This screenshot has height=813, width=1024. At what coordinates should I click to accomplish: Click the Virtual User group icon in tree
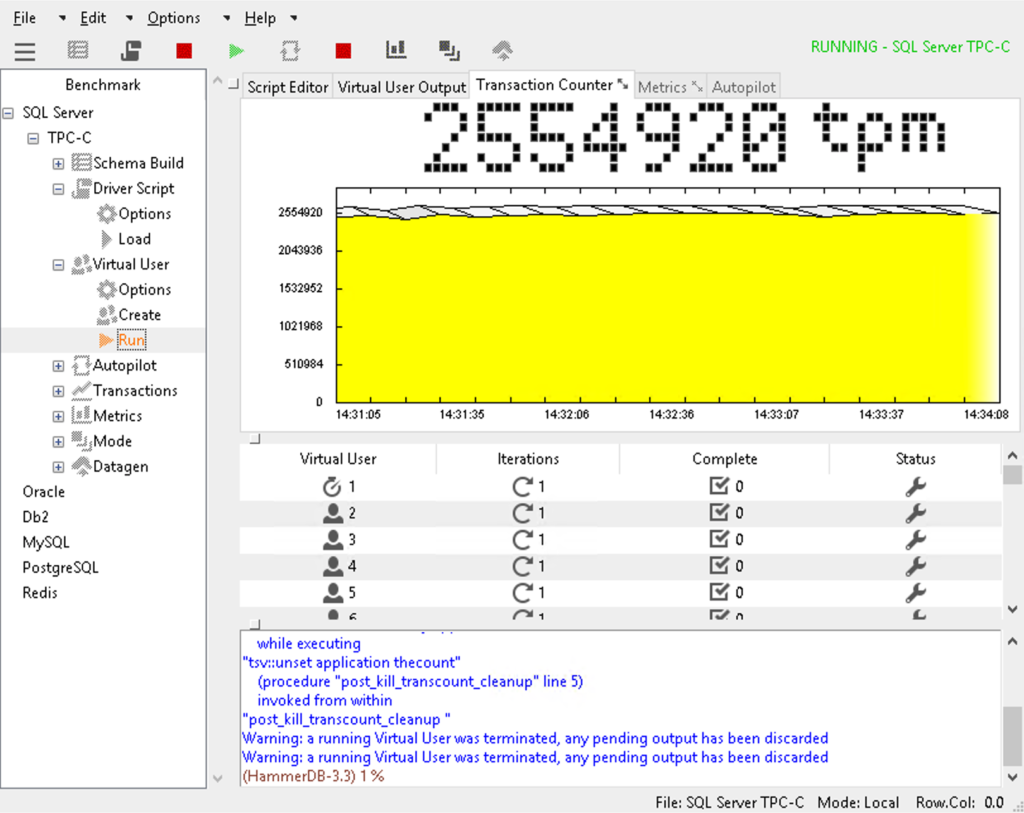(81, 264)
